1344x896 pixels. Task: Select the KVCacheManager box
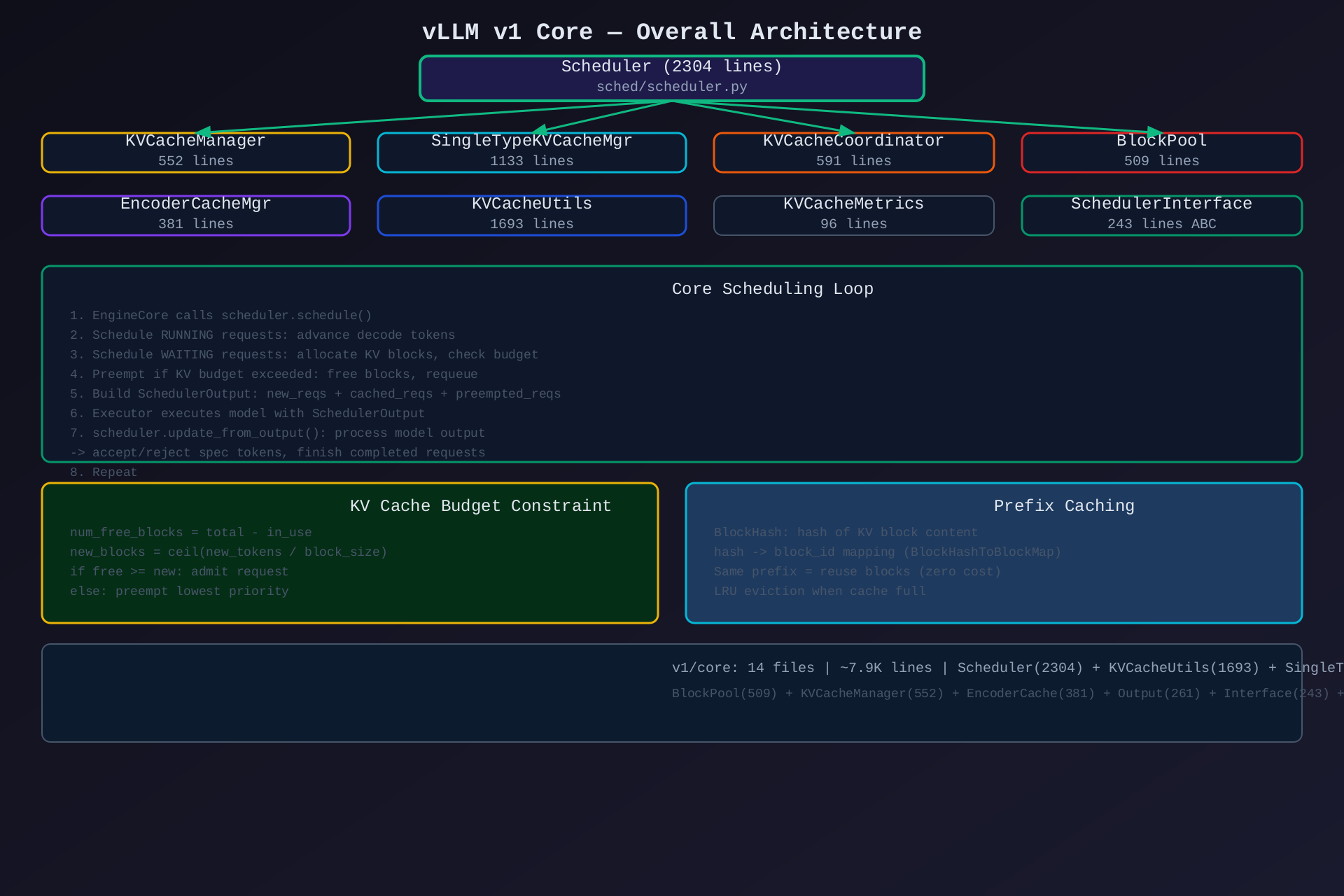click(x=195, y=152)
